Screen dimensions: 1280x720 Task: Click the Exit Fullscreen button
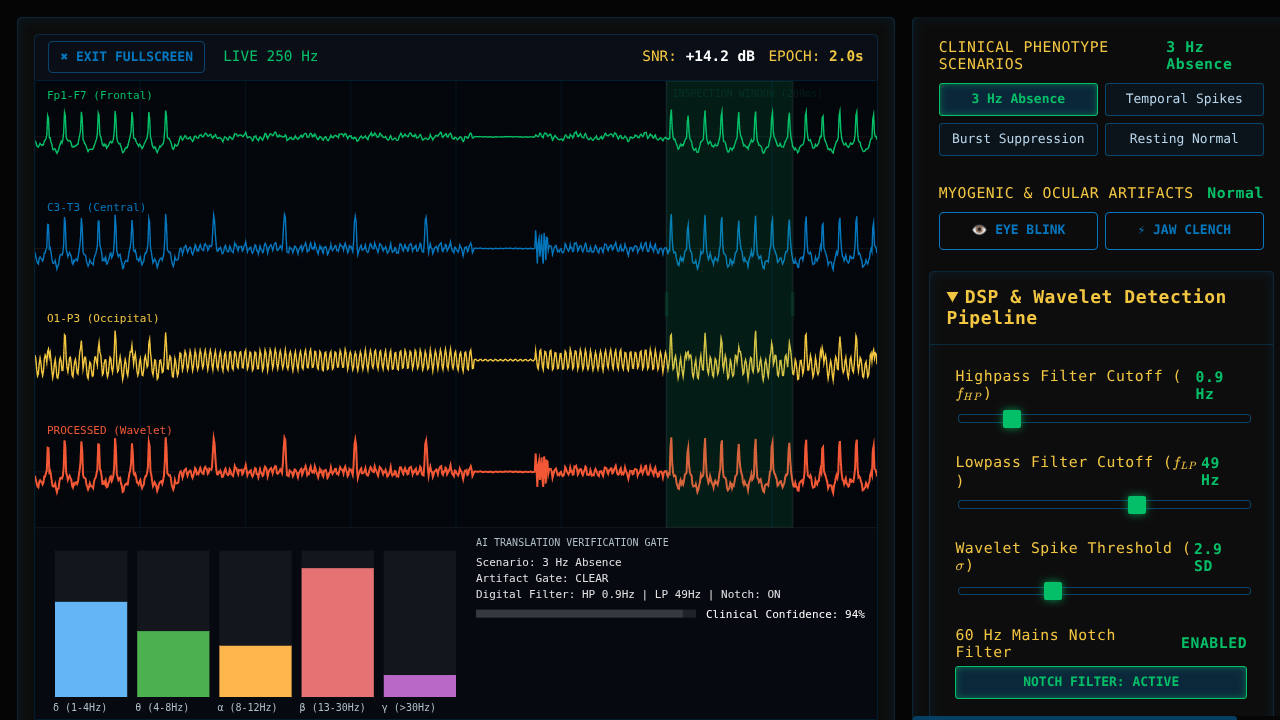pos(126,57)
